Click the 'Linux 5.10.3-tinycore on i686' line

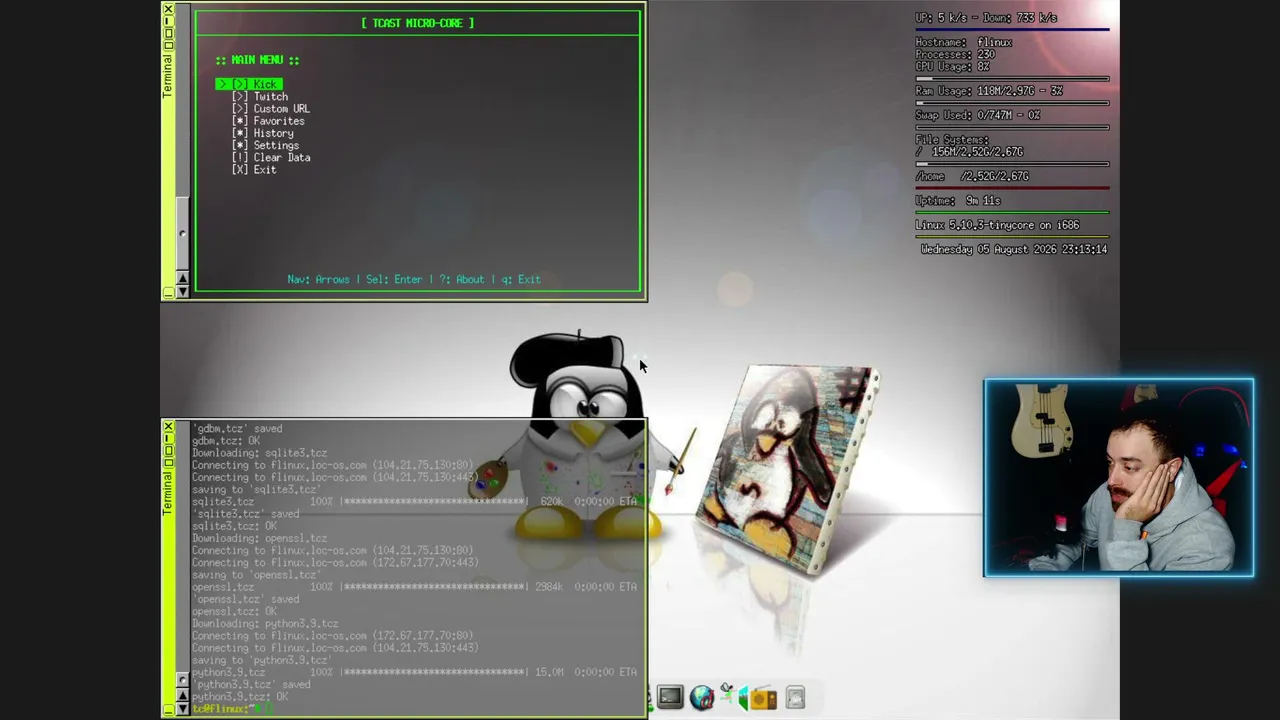[998, 225]
